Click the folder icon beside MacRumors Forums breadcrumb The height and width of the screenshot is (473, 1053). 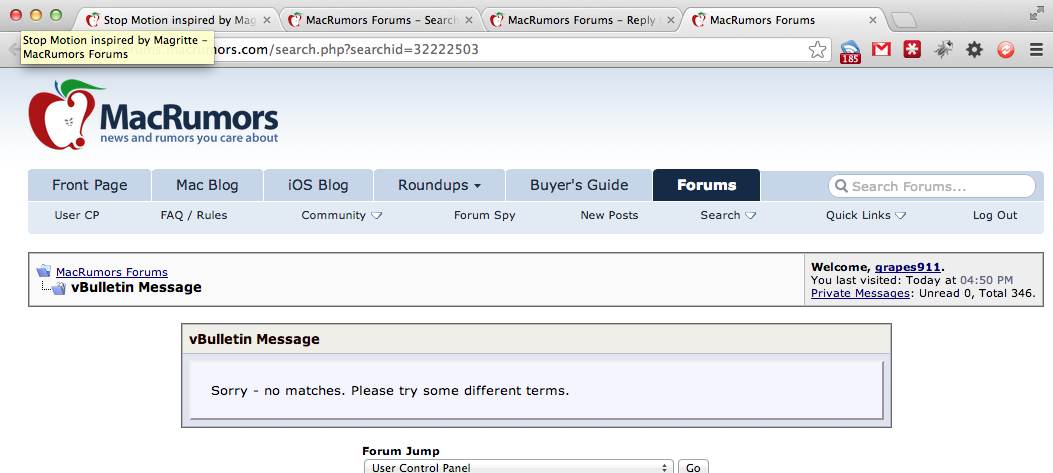coord(44,271)
